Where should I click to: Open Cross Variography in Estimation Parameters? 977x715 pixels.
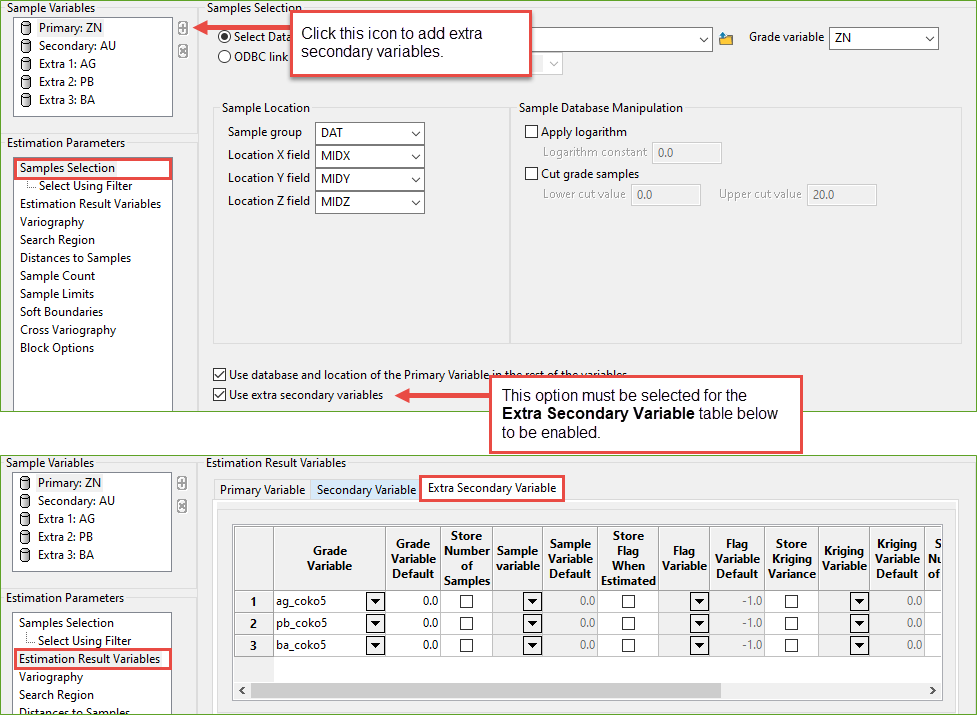(x=68, y=330)
